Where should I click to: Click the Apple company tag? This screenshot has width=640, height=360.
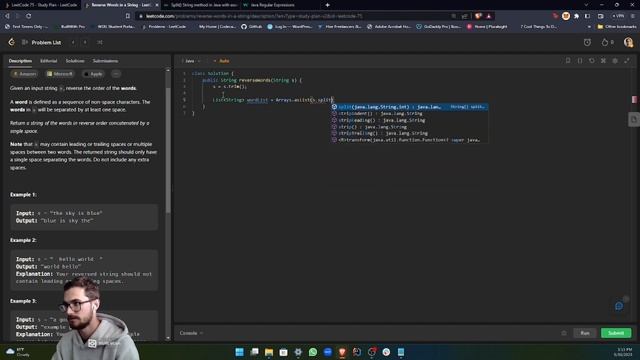[93, 74]
